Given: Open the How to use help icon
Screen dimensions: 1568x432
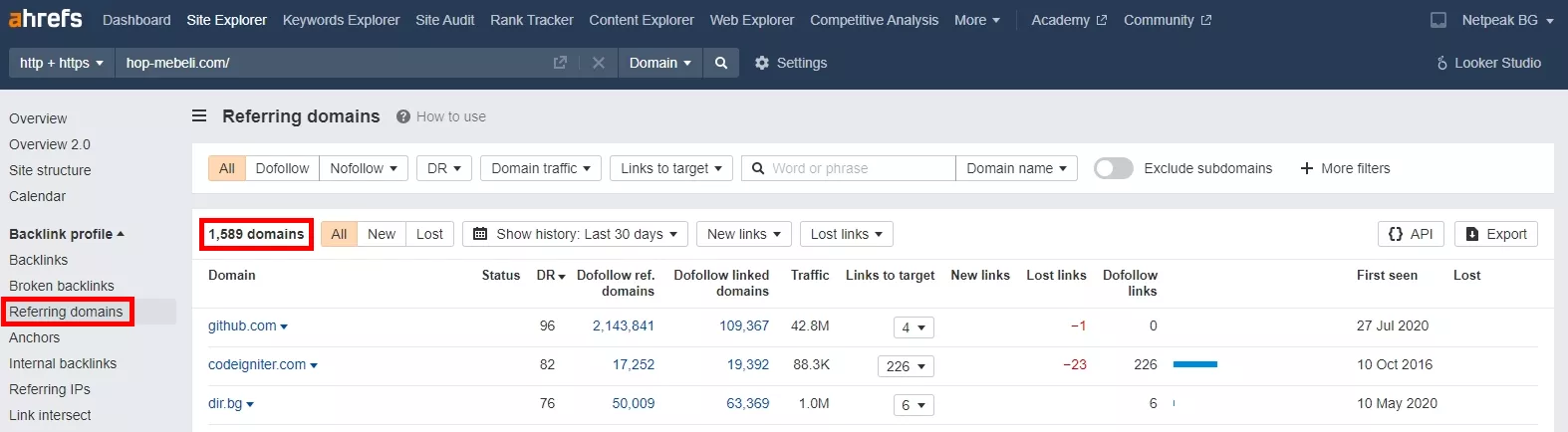Looking at the screenshot, I should [x=403, y=116].
